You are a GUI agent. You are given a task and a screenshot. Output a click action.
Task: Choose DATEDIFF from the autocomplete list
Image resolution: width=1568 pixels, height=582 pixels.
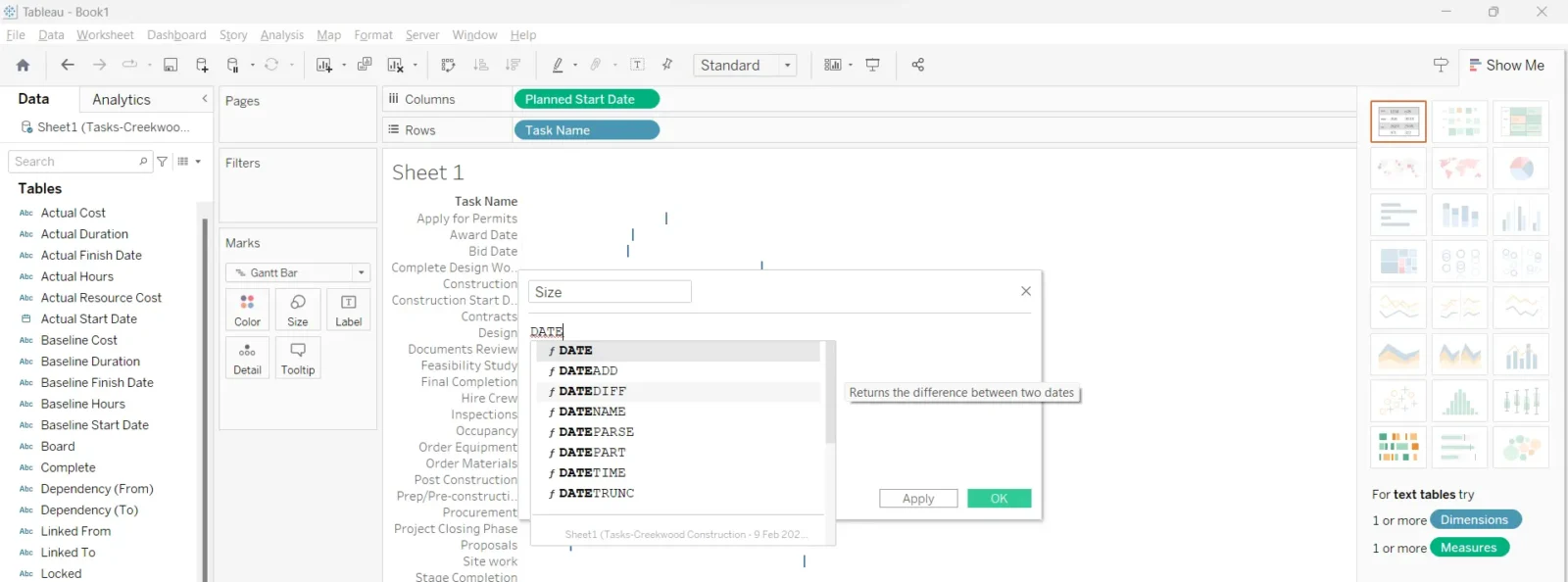(678, 391)
